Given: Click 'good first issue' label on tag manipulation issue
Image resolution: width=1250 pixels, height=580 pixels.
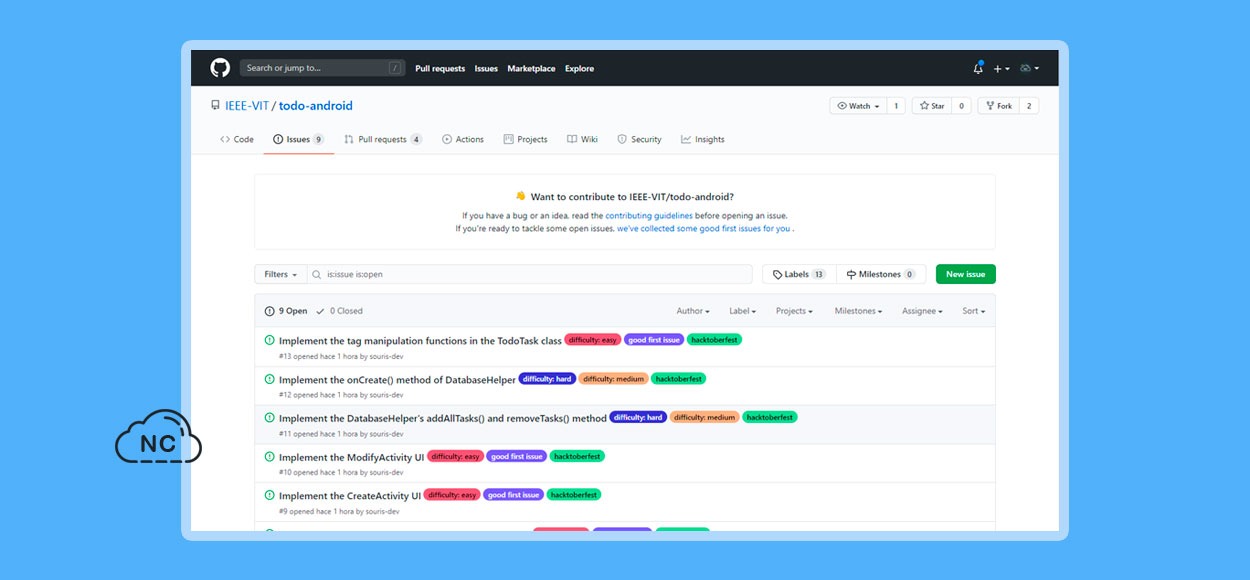Looking at the screenshot, I should [654, 340].
